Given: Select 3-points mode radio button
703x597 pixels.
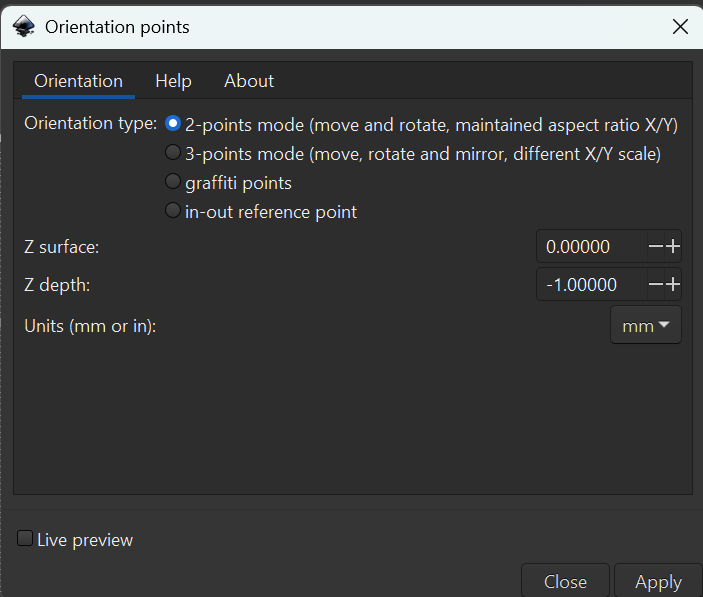Looking at the screenshot, I should click(x=173, y=152).
